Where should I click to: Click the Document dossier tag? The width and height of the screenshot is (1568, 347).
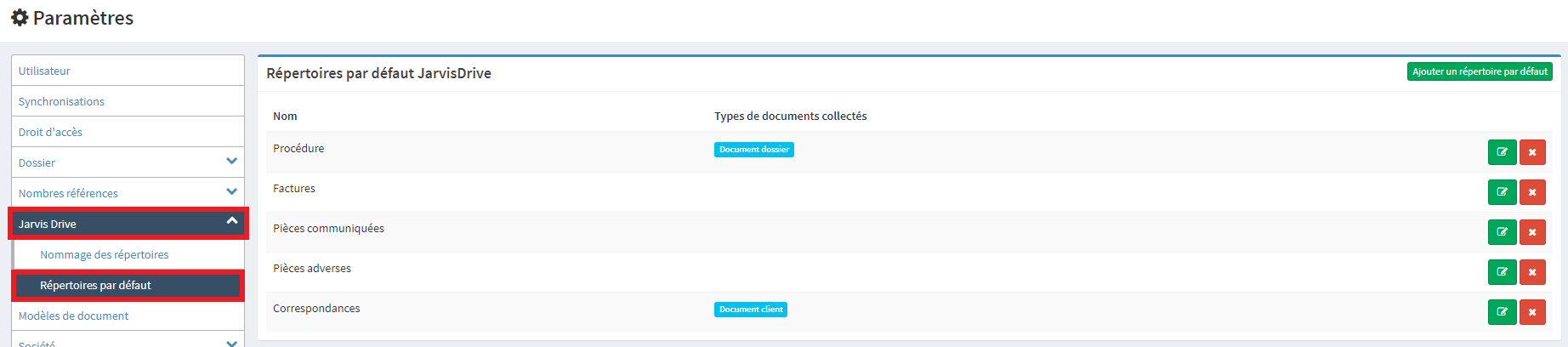point(754,150)
